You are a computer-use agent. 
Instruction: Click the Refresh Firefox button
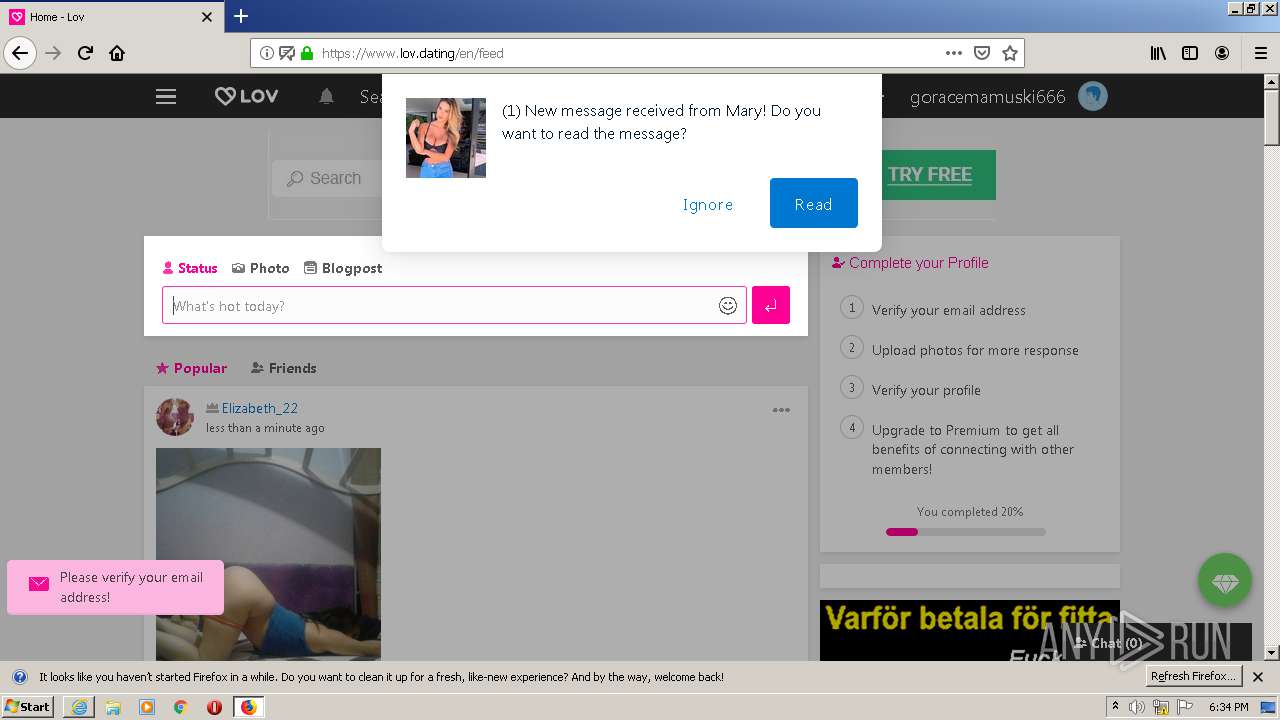pyautogui.click(x=1192, y=676)
